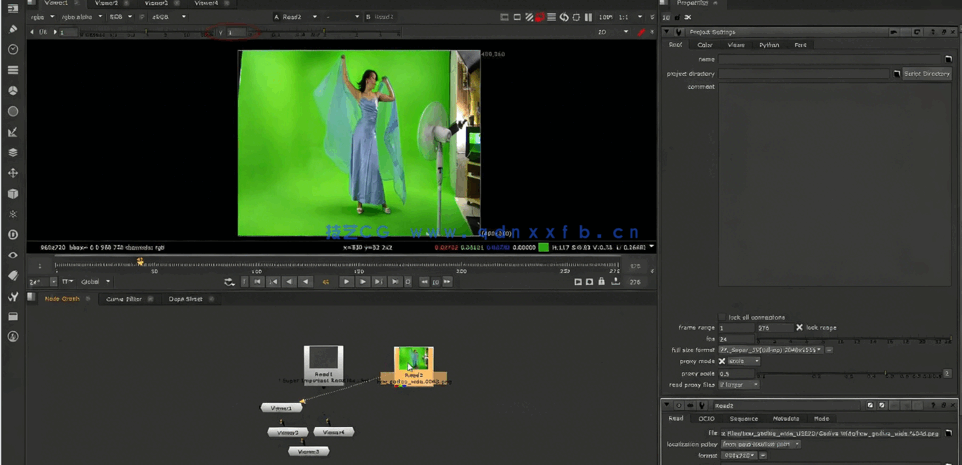Open the 3D cube node menu

click(x=13, y=194)
